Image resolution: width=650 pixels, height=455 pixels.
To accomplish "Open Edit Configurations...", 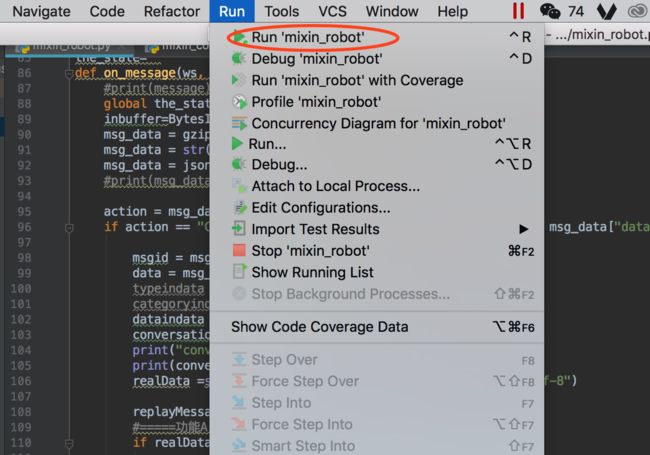I will 377,208.
